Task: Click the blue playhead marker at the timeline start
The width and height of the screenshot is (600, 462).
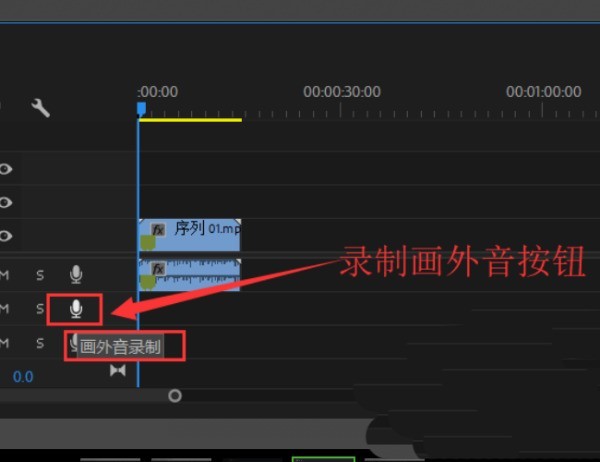Action: click(141, 108)
